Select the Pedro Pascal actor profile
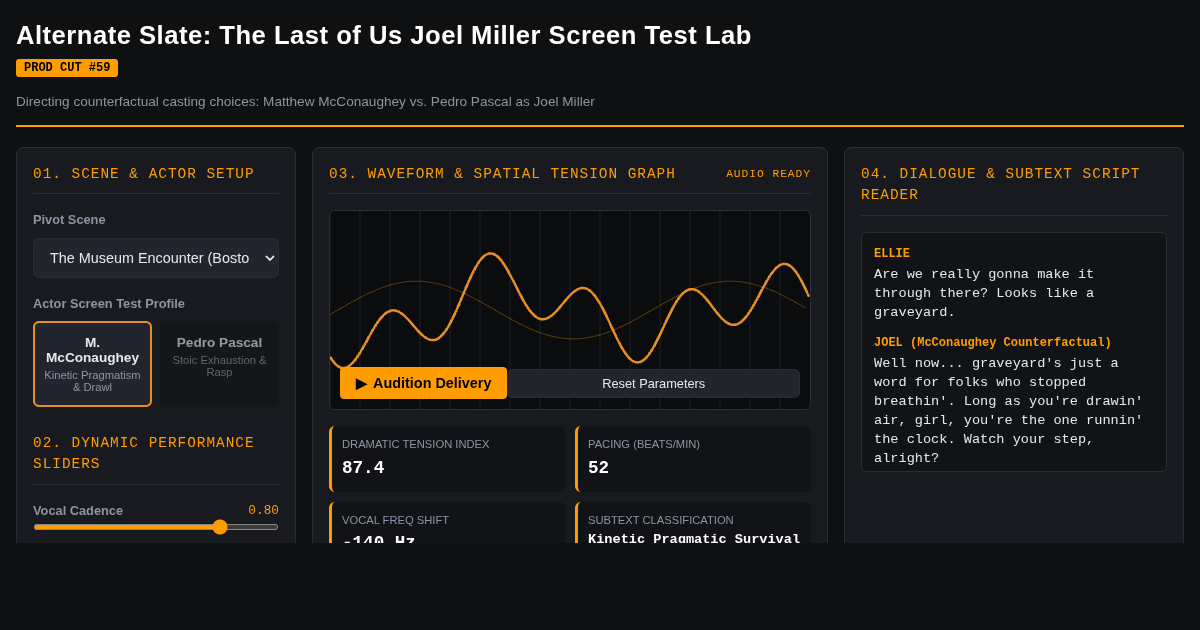The height and width of the screenshot is (630, 1200). tap(220, 364)
